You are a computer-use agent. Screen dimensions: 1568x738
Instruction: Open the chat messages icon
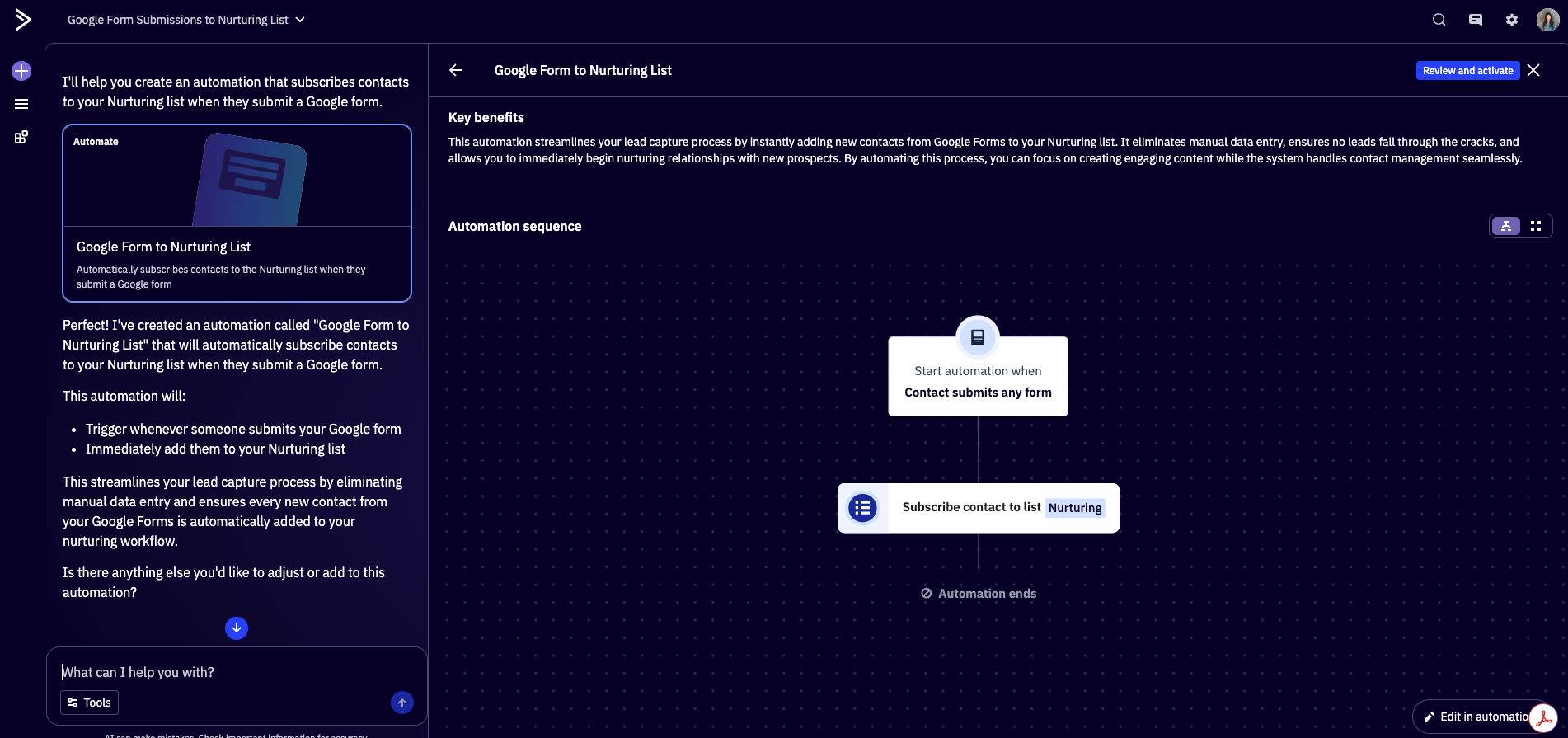click(x=1476, y=20)
